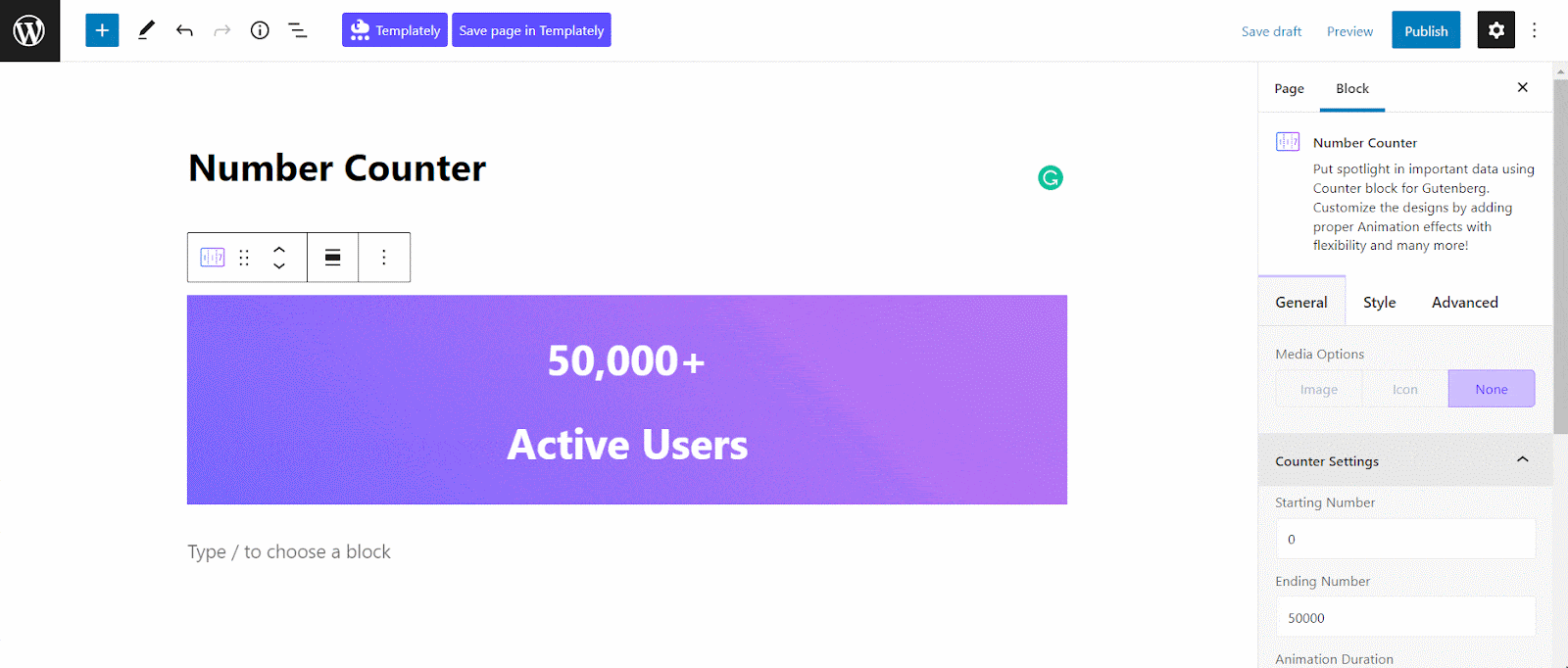The image size is (1568, 668).
Task: Click the Grammarly icon near the title
Action: click(x=1051, y=177)
